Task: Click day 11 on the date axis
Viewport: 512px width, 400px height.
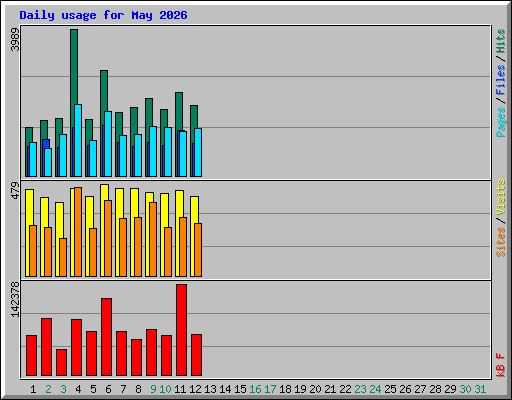Action: (180, 389)
